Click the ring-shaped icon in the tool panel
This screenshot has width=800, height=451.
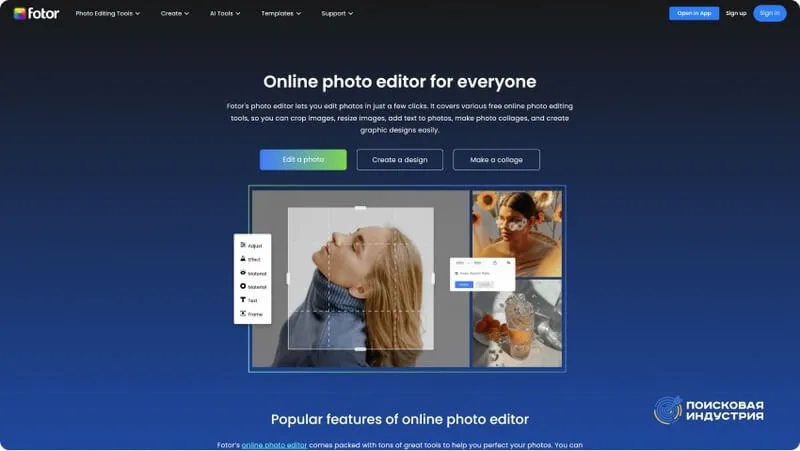point(243,286)
